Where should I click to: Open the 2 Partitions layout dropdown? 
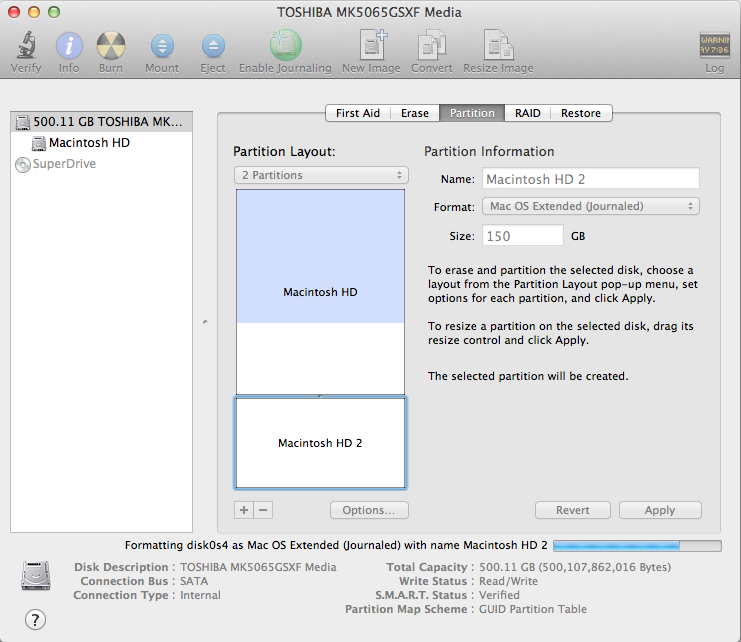pyautogui.click(x=321, y=175)
